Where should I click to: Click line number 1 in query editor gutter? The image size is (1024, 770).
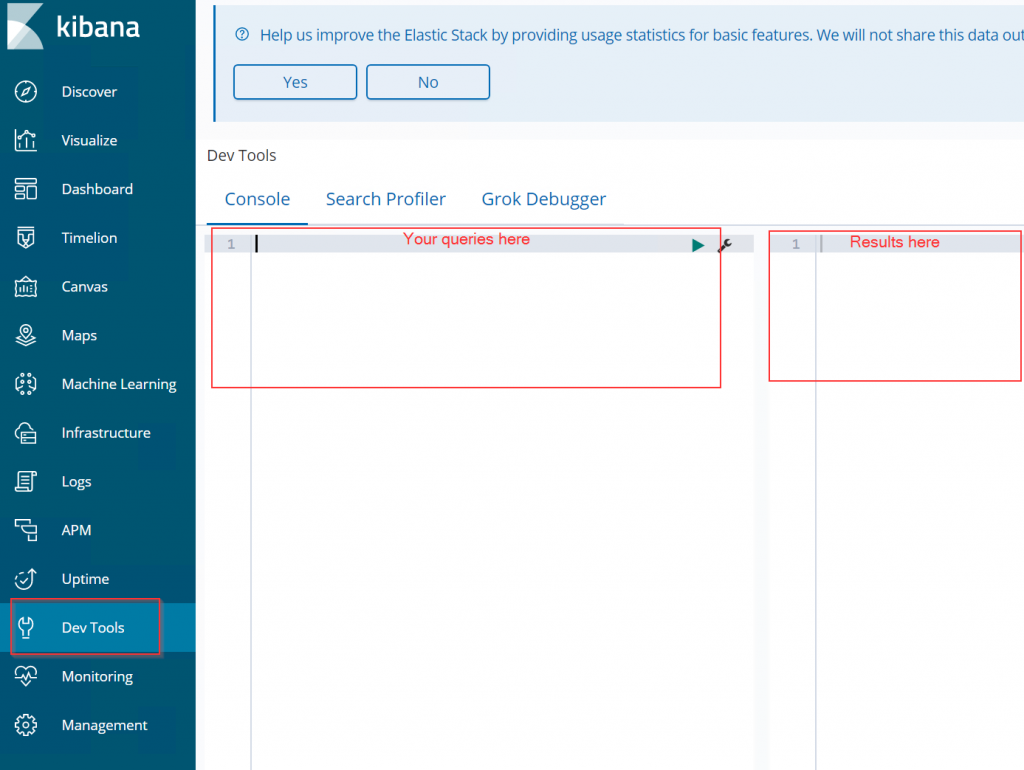tap(231, 244)
